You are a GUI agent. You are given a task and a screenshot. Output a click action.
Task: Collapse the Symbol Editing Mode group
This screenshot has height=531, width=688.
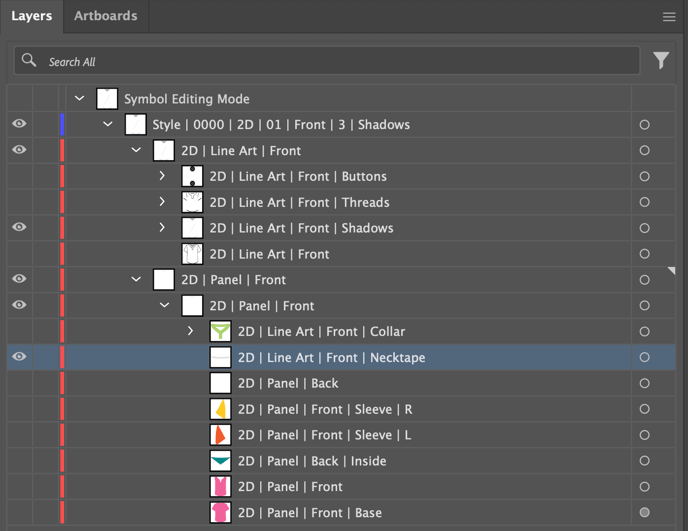[80, 99]
